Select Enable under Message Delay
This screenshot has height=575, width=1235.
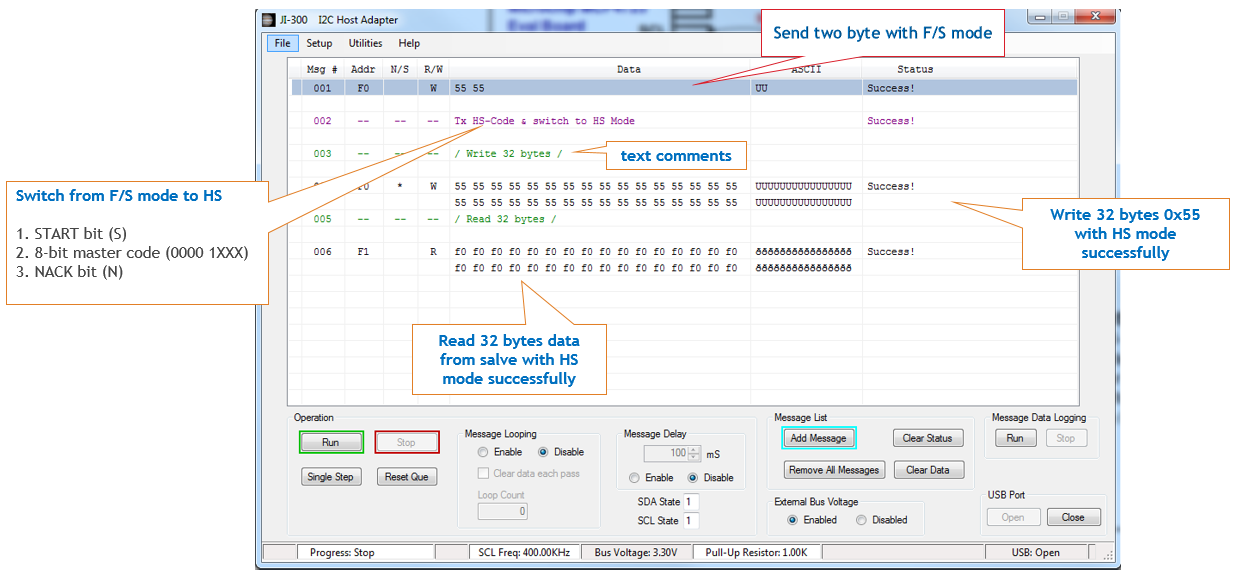(x=634, y=478)
